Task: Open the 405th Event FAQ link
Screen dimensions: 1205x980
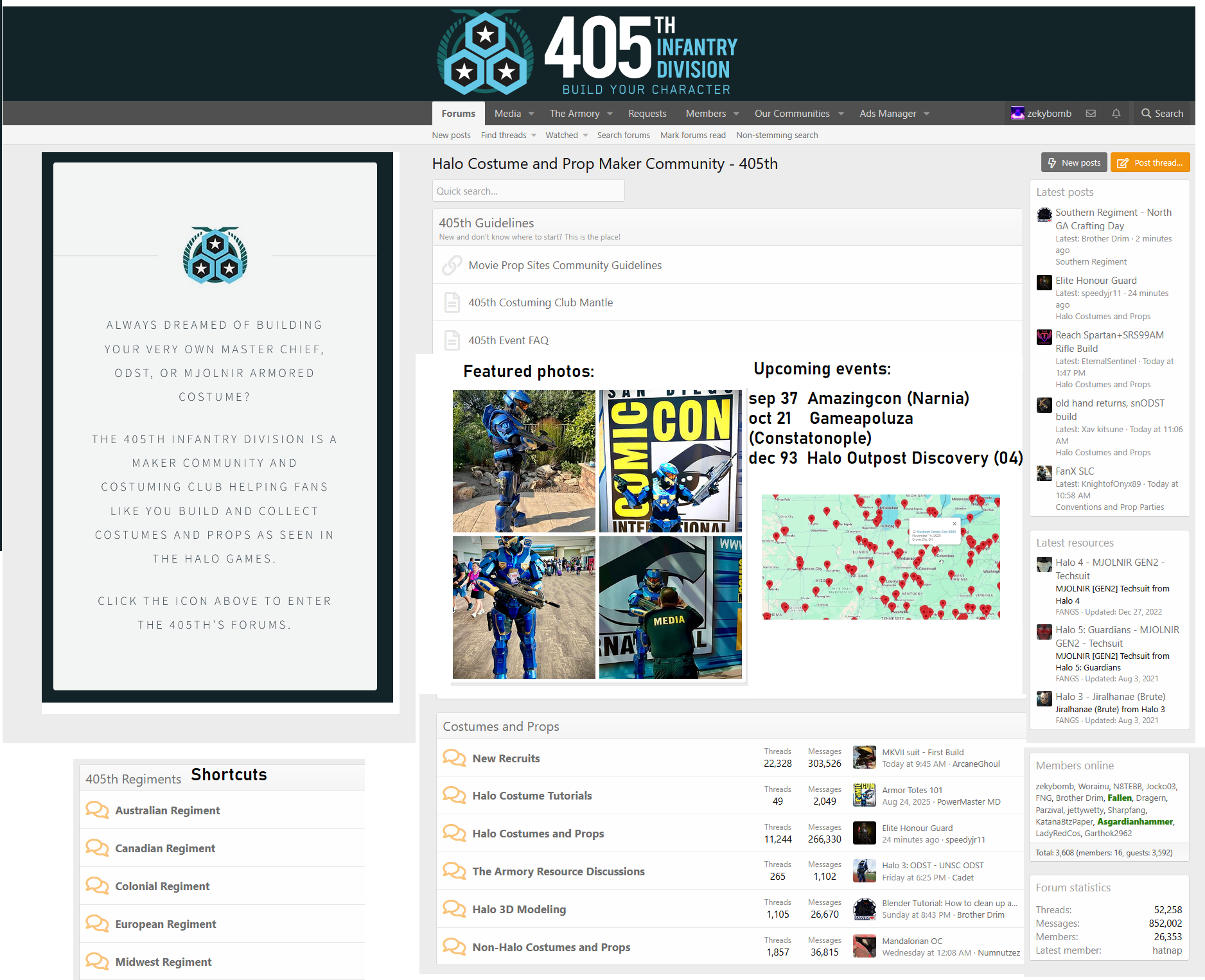Action: tap(508, 340)
